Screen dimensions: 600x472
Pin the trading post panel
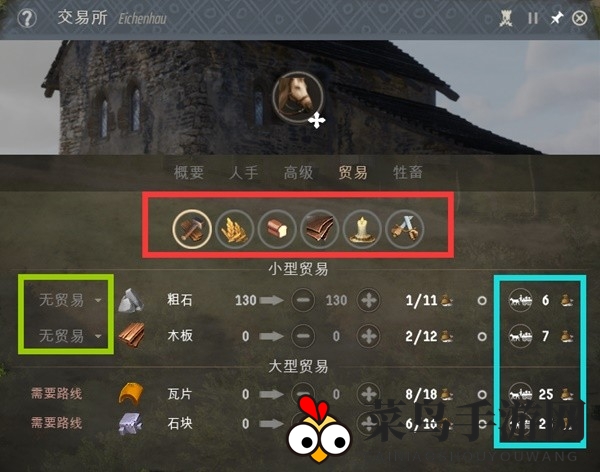tap(557, 18)
